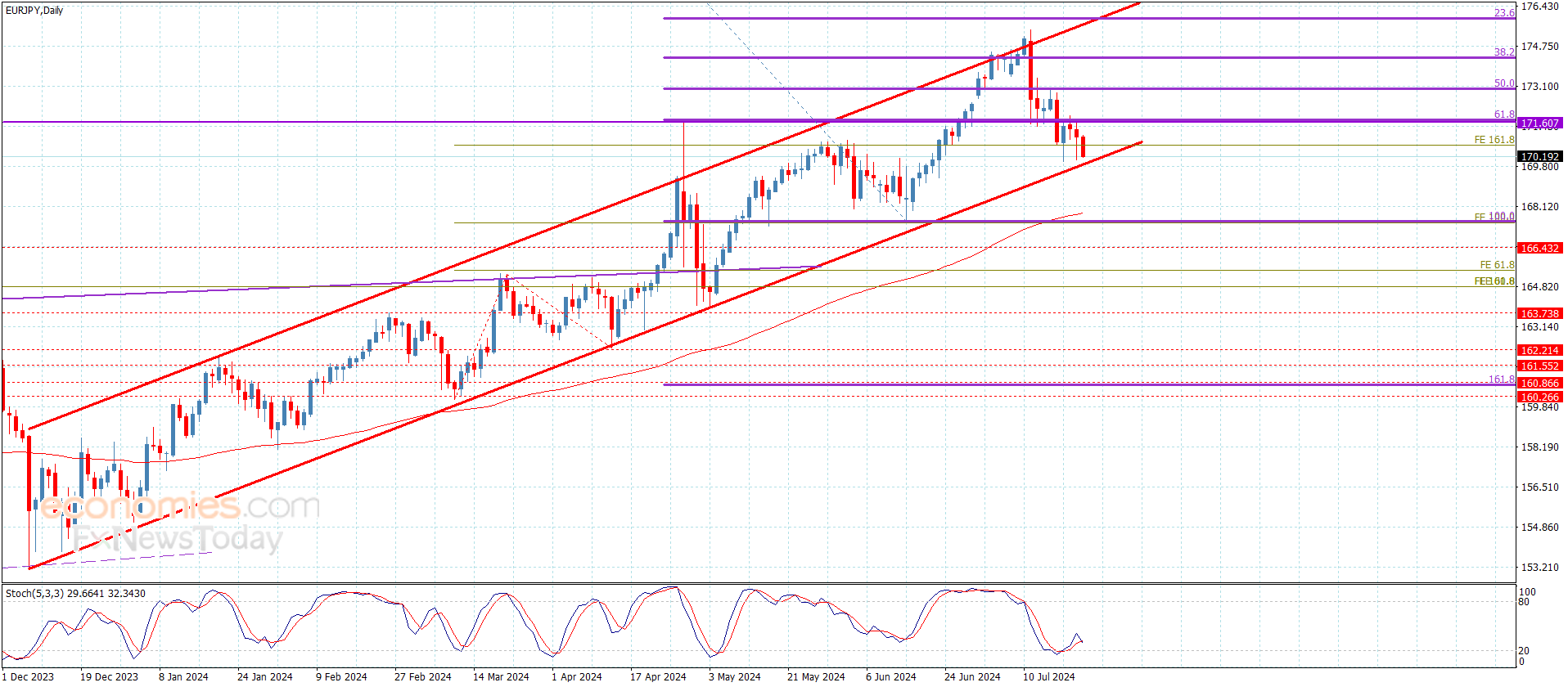Image resolution: width=1568 pixels, height=687 pixels.
Task: Click the EURJPY,Daily chart title
Action: point(34,11)
